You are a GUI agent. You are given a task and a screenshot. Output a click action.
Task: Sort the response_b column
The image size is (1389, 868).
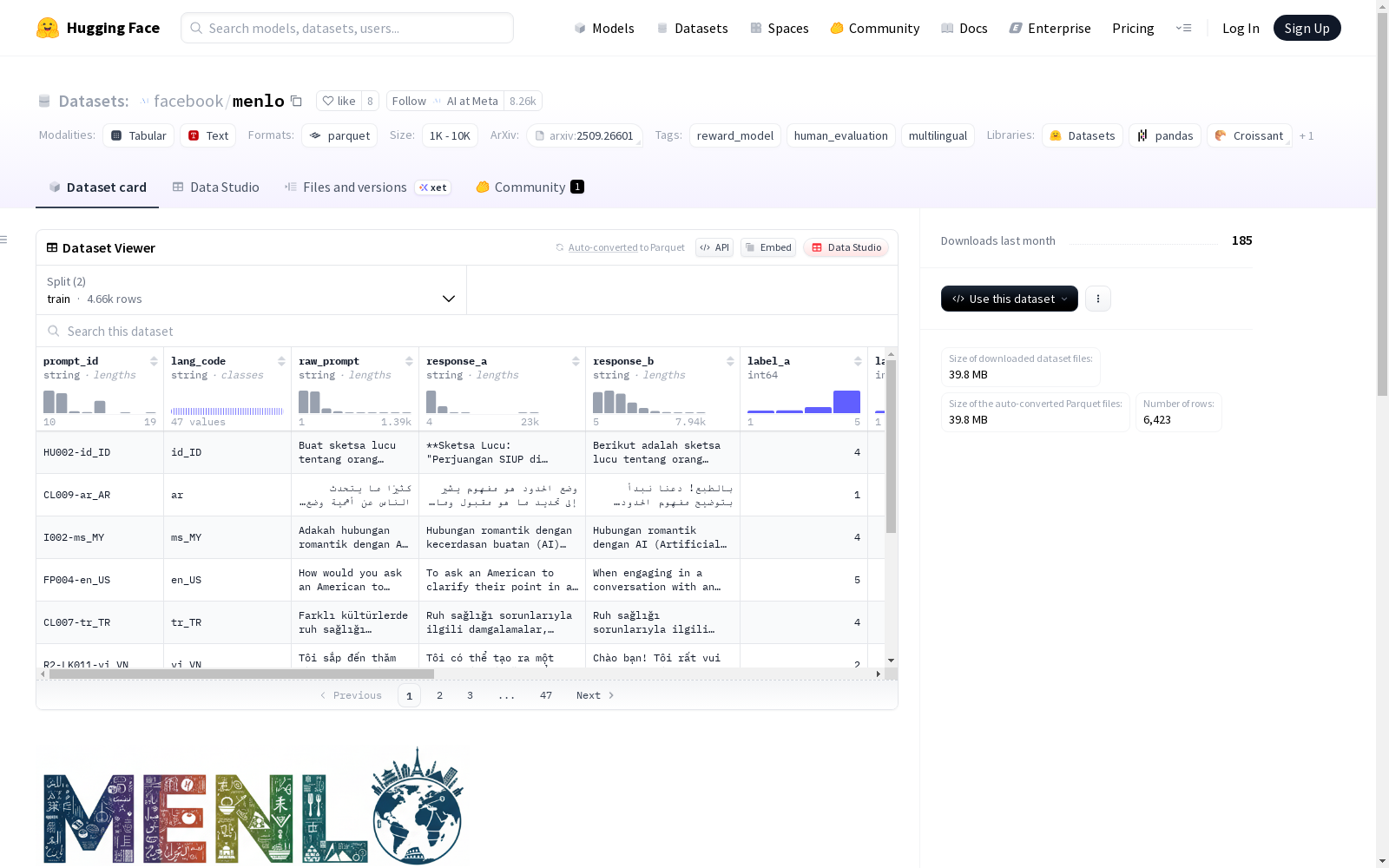tap(730, 361)
